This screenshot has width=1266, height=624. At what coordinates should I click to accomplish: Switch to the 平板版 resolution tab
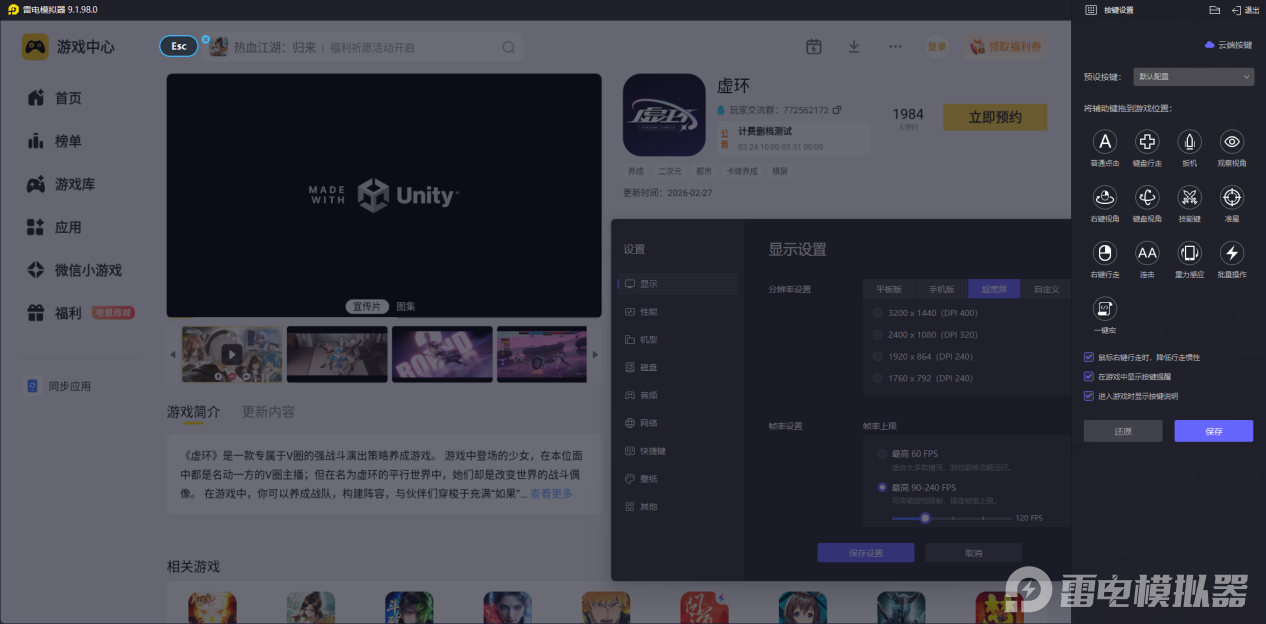click(889, 289)
